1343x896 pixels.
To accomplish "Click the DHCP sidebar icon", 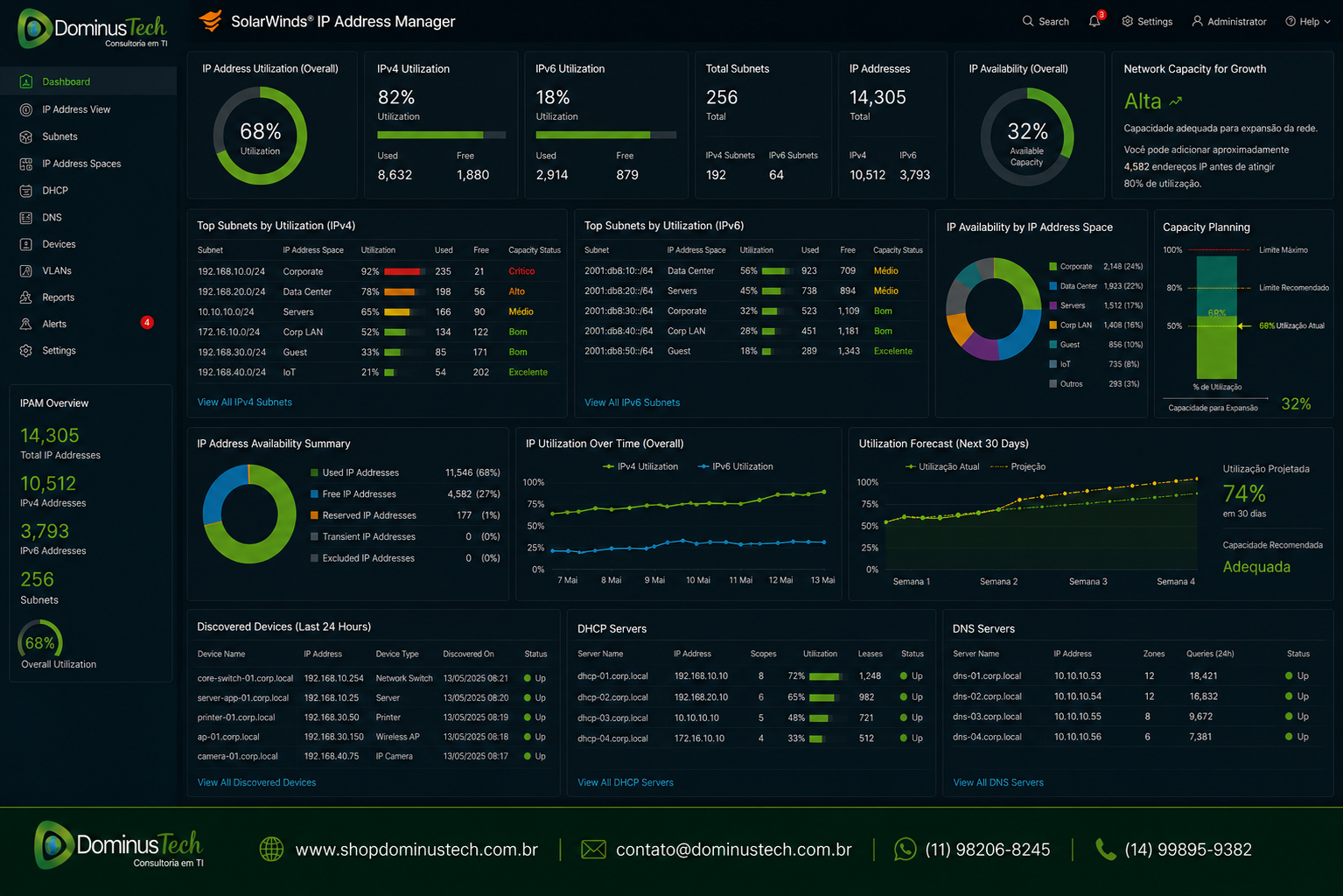I will [x=26, y=190].
